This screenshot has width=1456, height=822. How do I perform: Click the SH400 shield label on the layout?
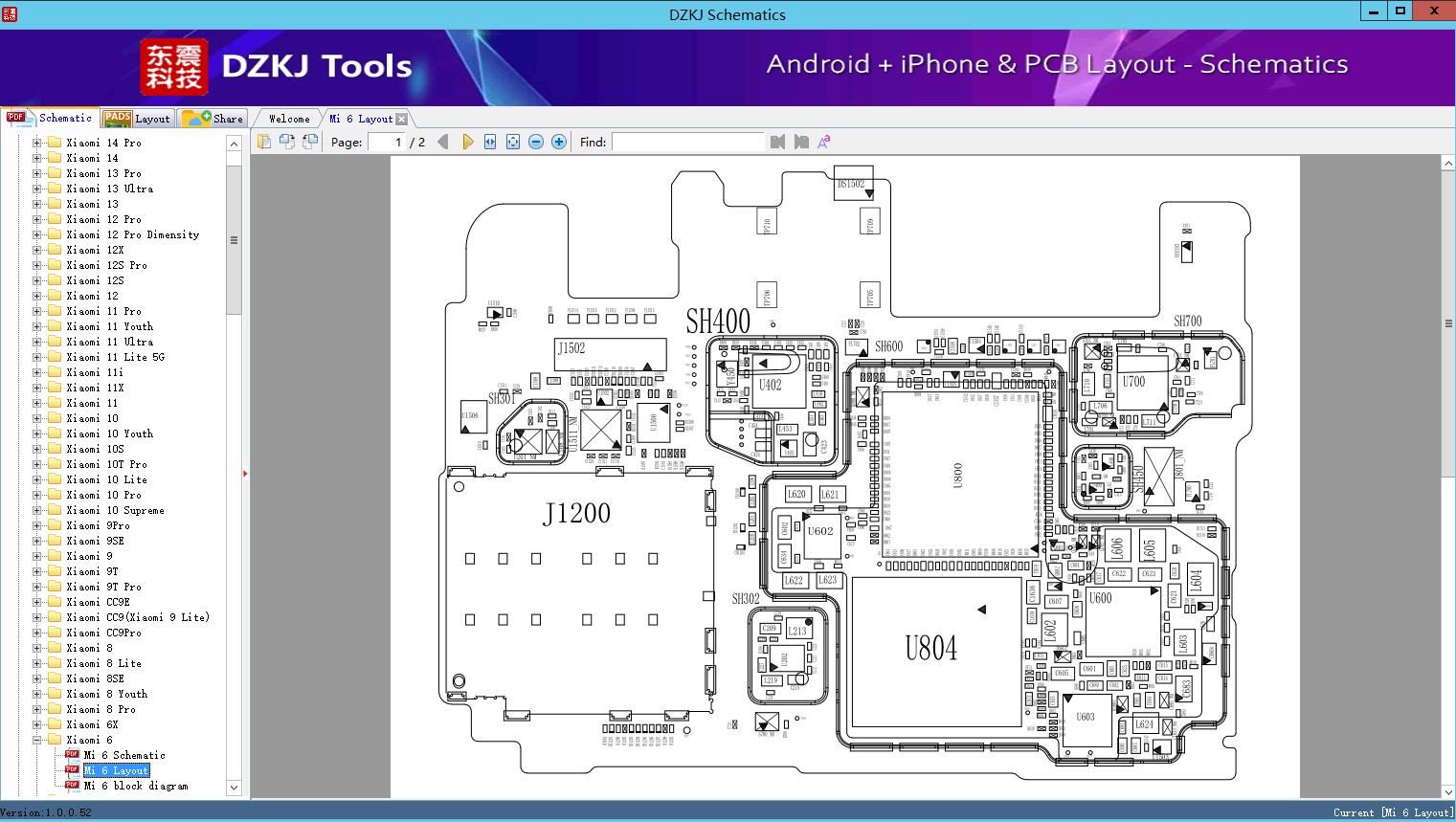point(718,321)
